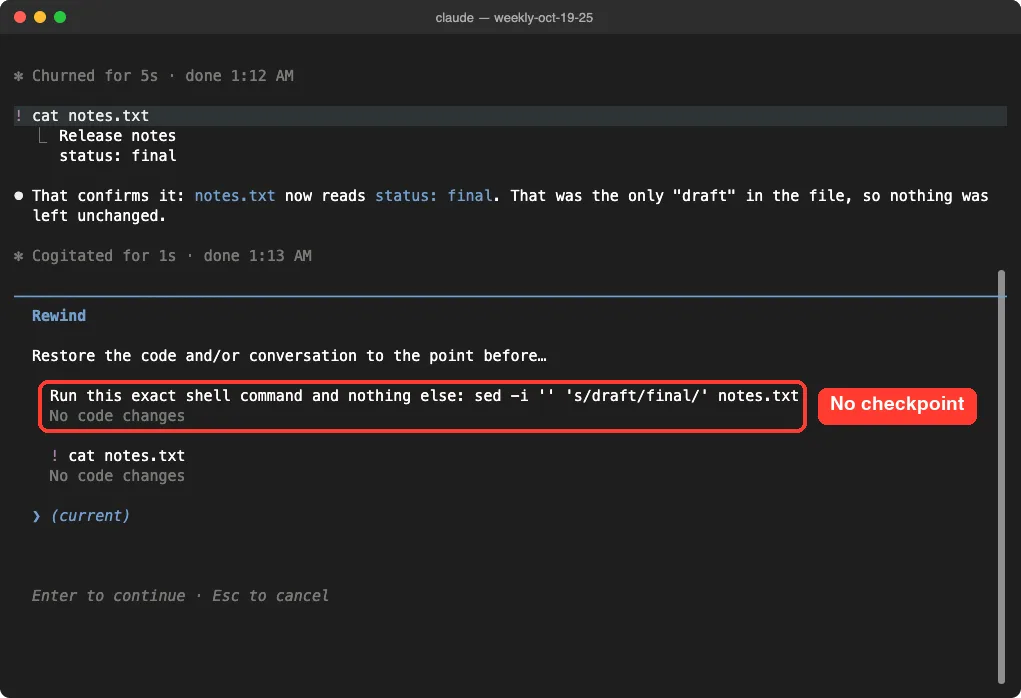The image size is (1021, 698).
Task: Click 'notes.txt' in the assistant reply
Action: click(234, 196)
